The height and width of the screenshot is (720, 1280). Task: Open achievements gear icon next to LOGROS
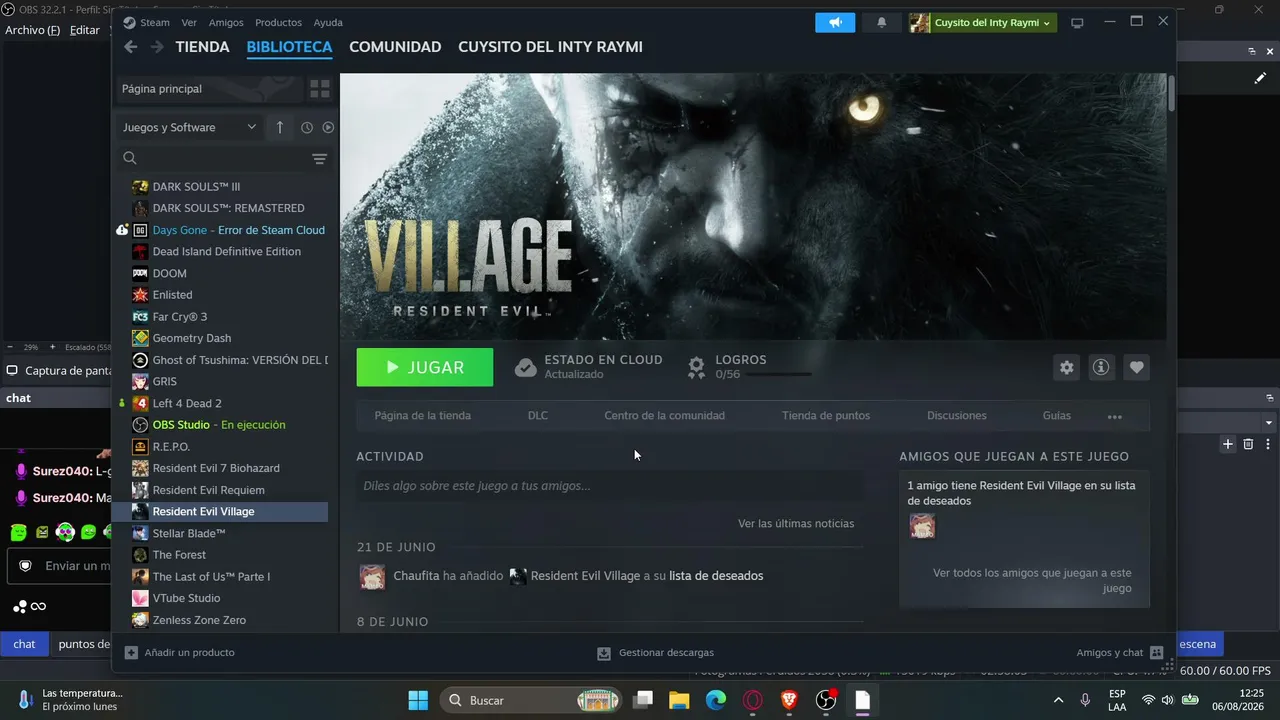(x=697, y=367)
